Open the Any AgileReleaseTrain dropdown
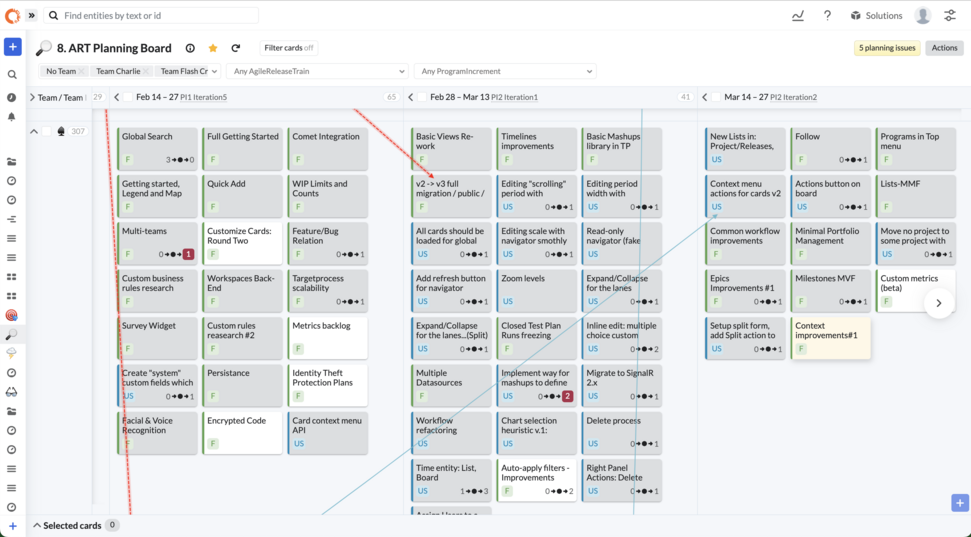Screen dimensions: 971x537 (318, 71)
